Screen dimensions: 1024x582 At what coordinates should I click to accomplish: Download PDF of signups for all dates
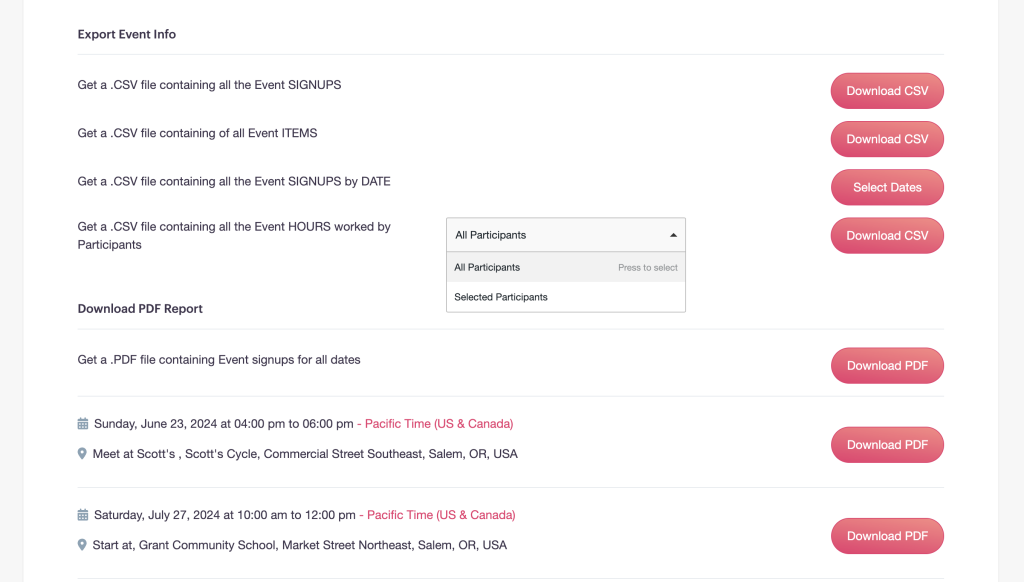(887, 365)
